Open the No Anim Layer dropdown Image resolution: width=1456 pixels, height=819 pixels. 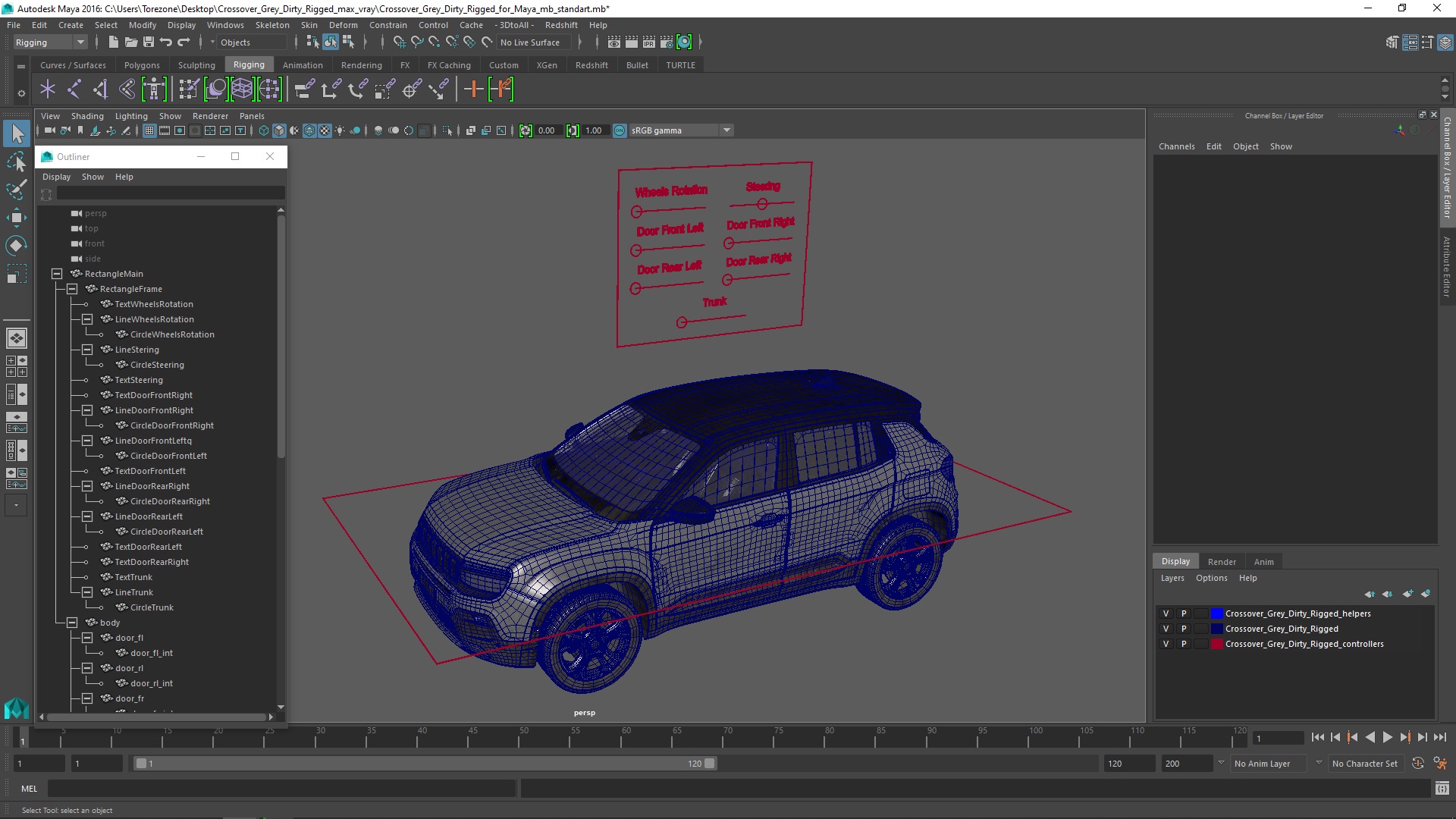[1269, 764]
